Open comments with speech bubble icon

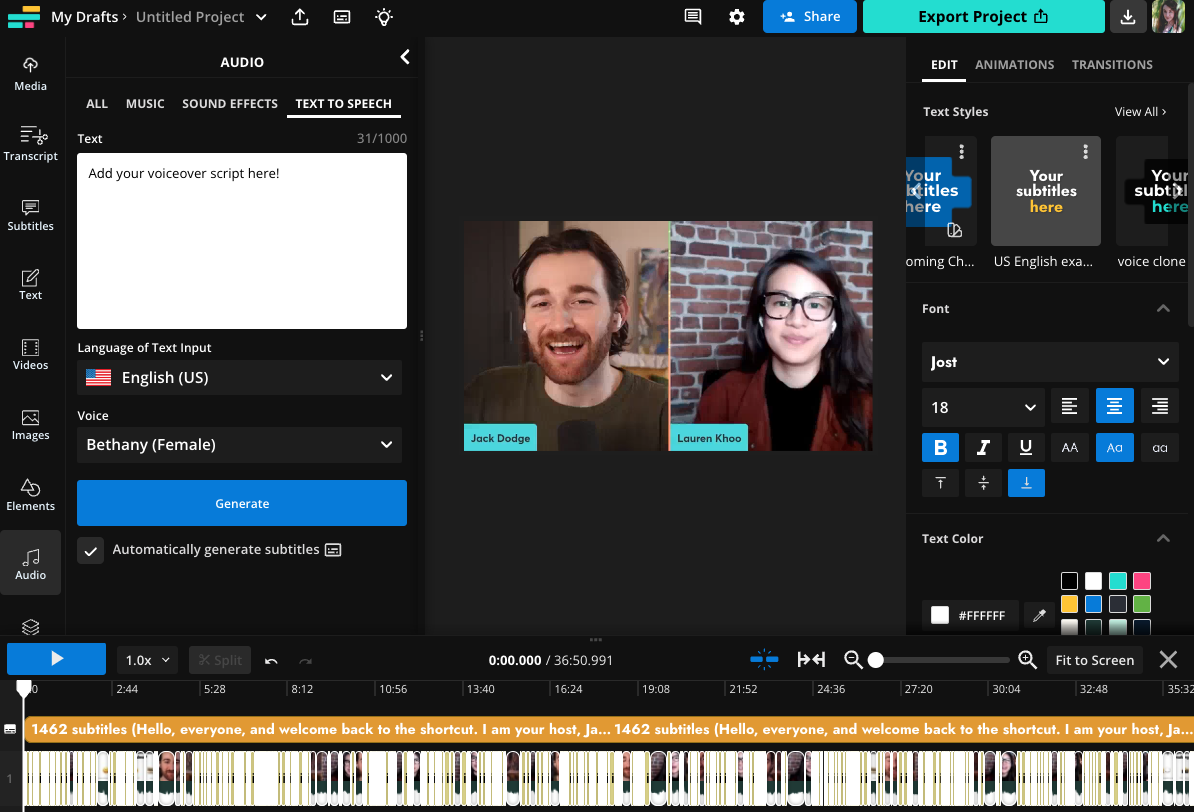pos(692,17)
